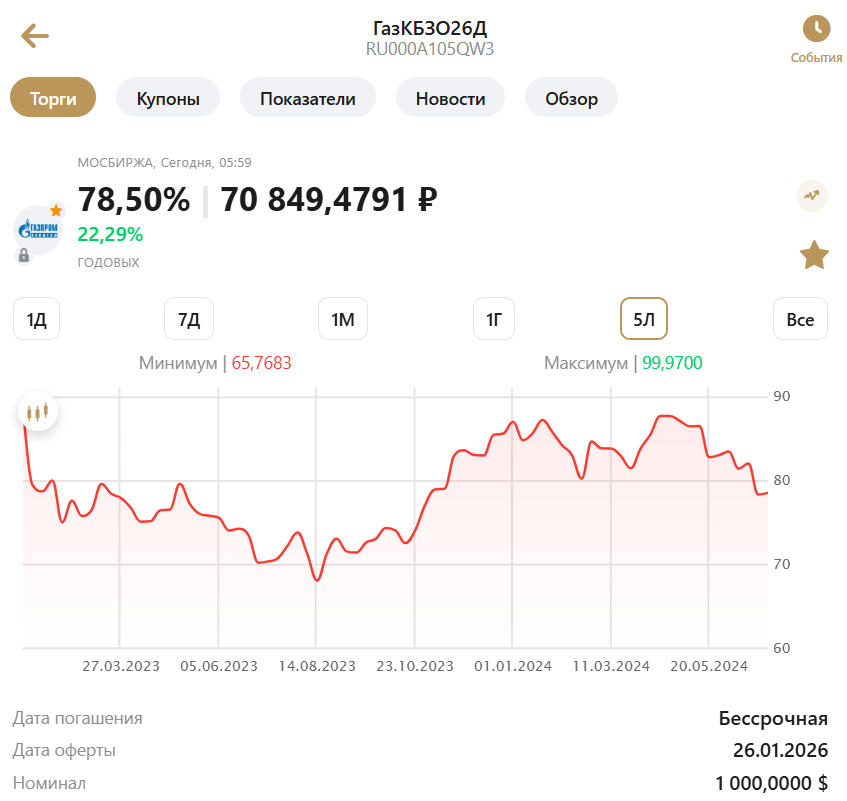
Task: Switch chart to candlestick view
Action: click(38, 412)
